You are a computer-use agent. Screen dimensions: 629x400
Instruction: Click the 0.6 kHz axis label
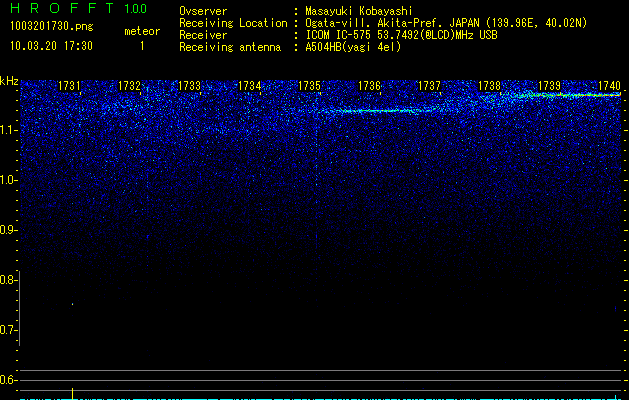click(7, 380)
